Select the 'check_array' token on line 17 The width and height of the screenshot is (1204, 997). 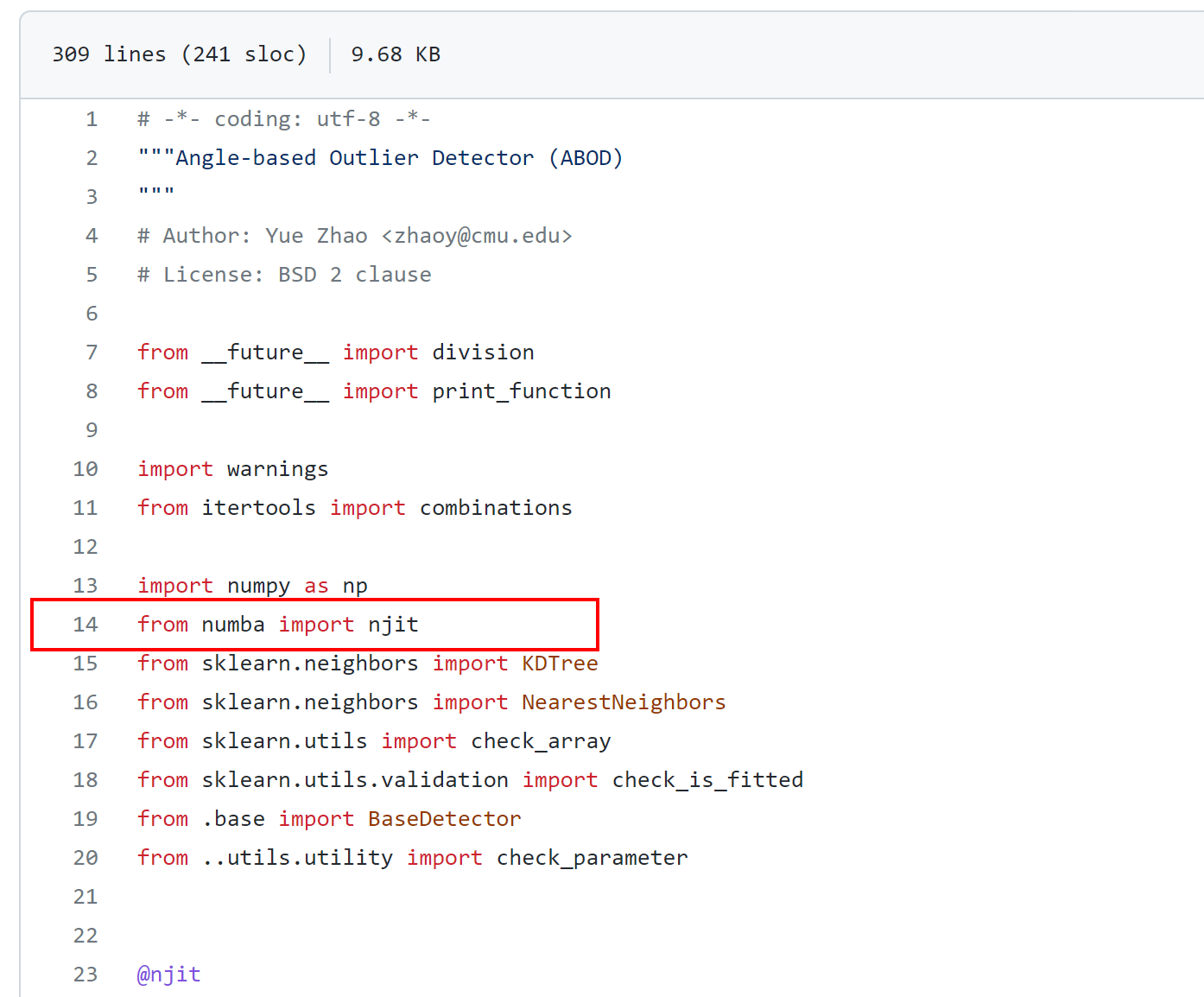[x=540, y=740]
